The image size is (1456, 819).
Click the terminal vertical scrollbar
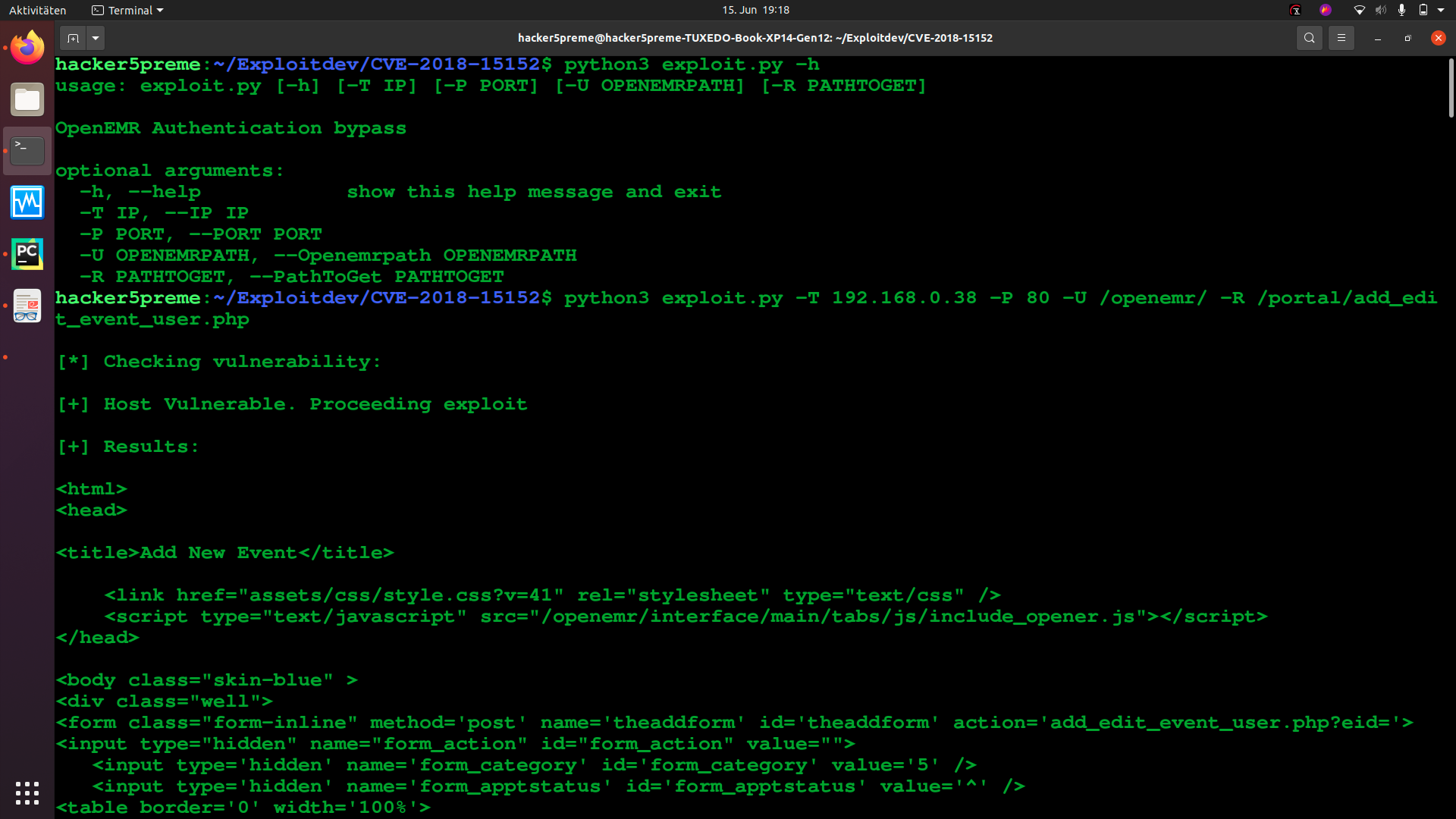click(1451, 87)
